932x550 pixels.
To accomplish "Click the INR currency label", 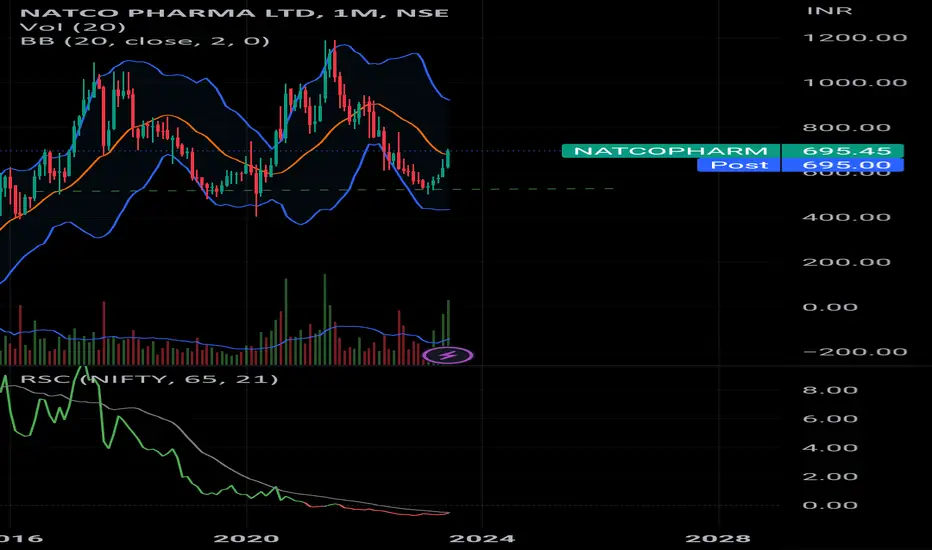I will pos(829,11).
